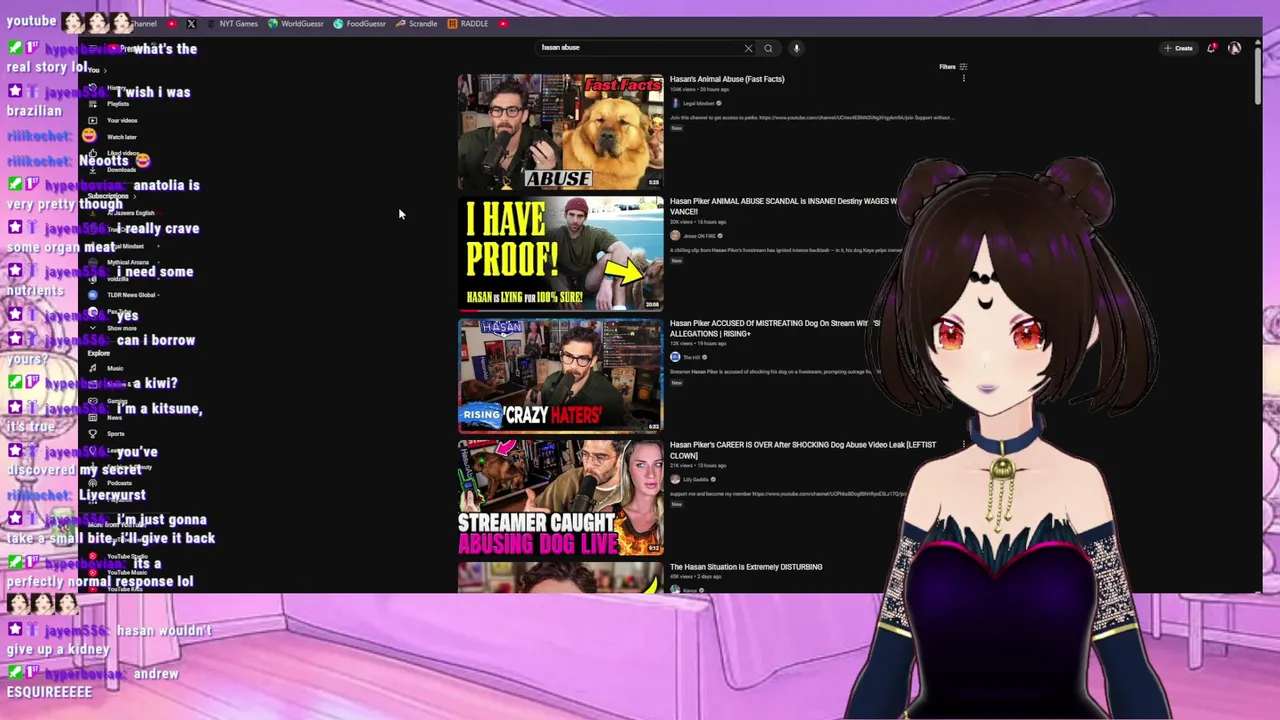Open Music in the Explore section
Image resolution: width=1280 pixels, height=720 pixels.
(106, 368)
